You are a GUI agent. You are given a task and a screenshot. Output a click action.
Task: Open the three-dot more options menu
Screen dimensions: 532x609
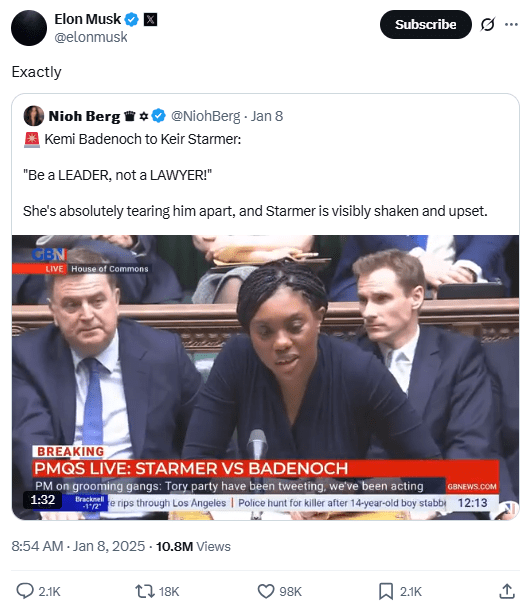(511, 24)
